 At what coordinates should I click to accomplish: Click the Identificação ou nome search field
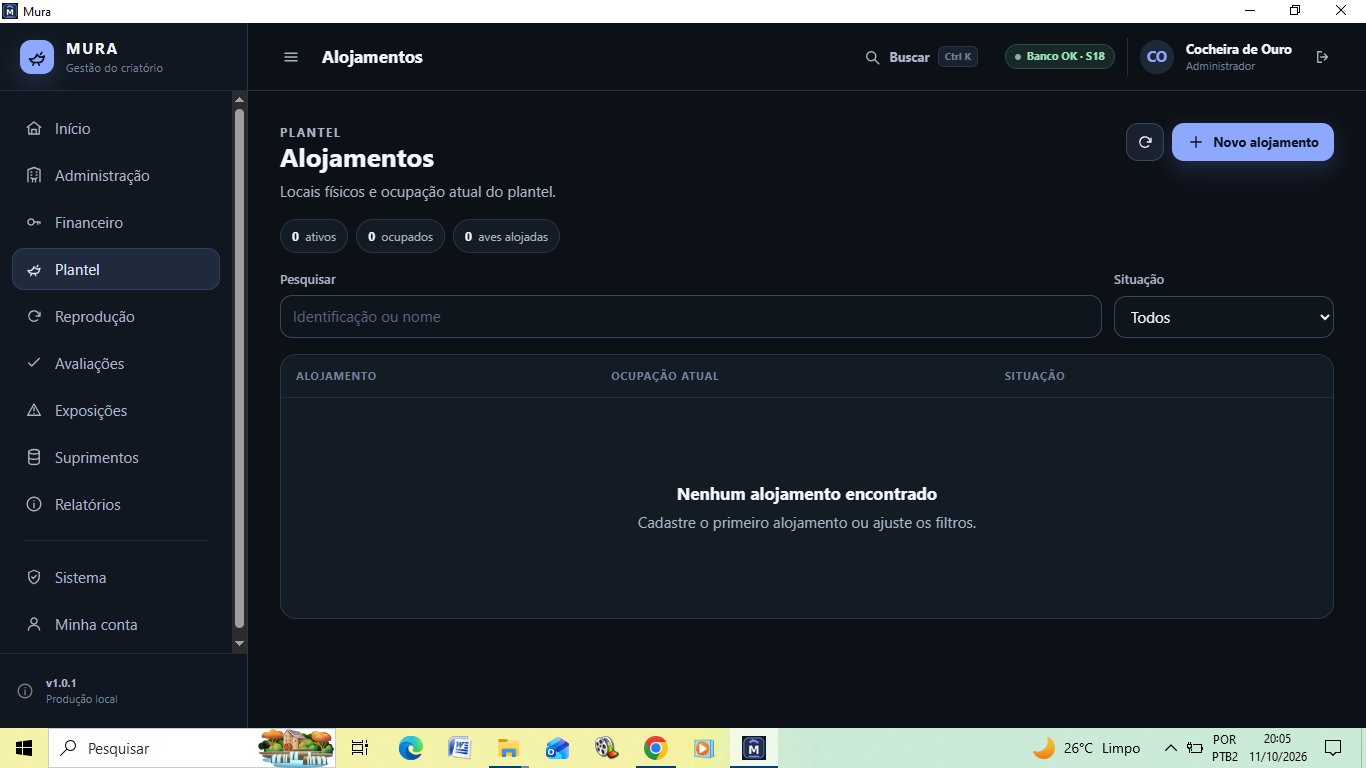pyautogui.click(x=691, y=317)
